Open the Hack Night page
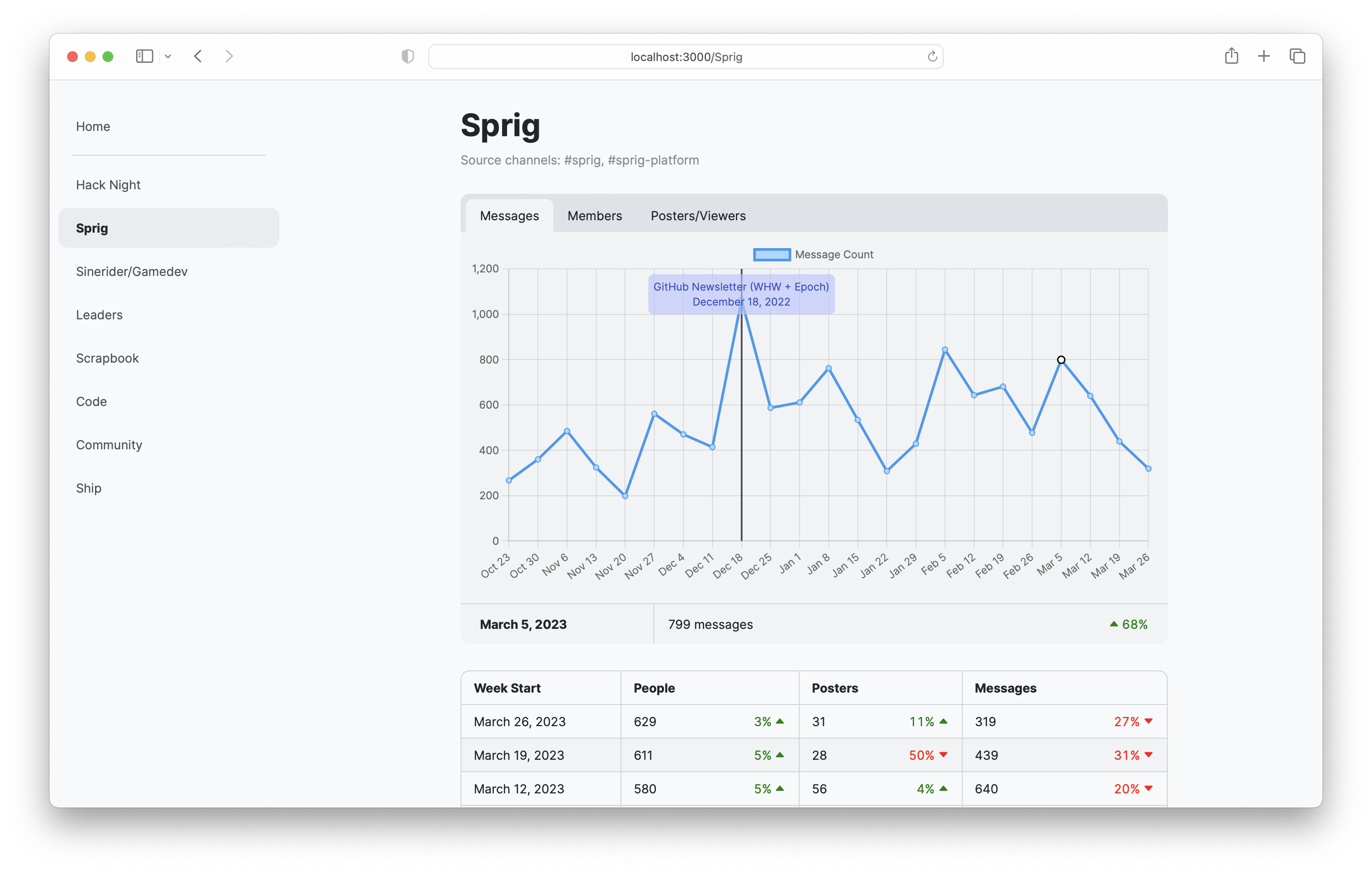This screenshot has height=873, width=1372. 108,185
